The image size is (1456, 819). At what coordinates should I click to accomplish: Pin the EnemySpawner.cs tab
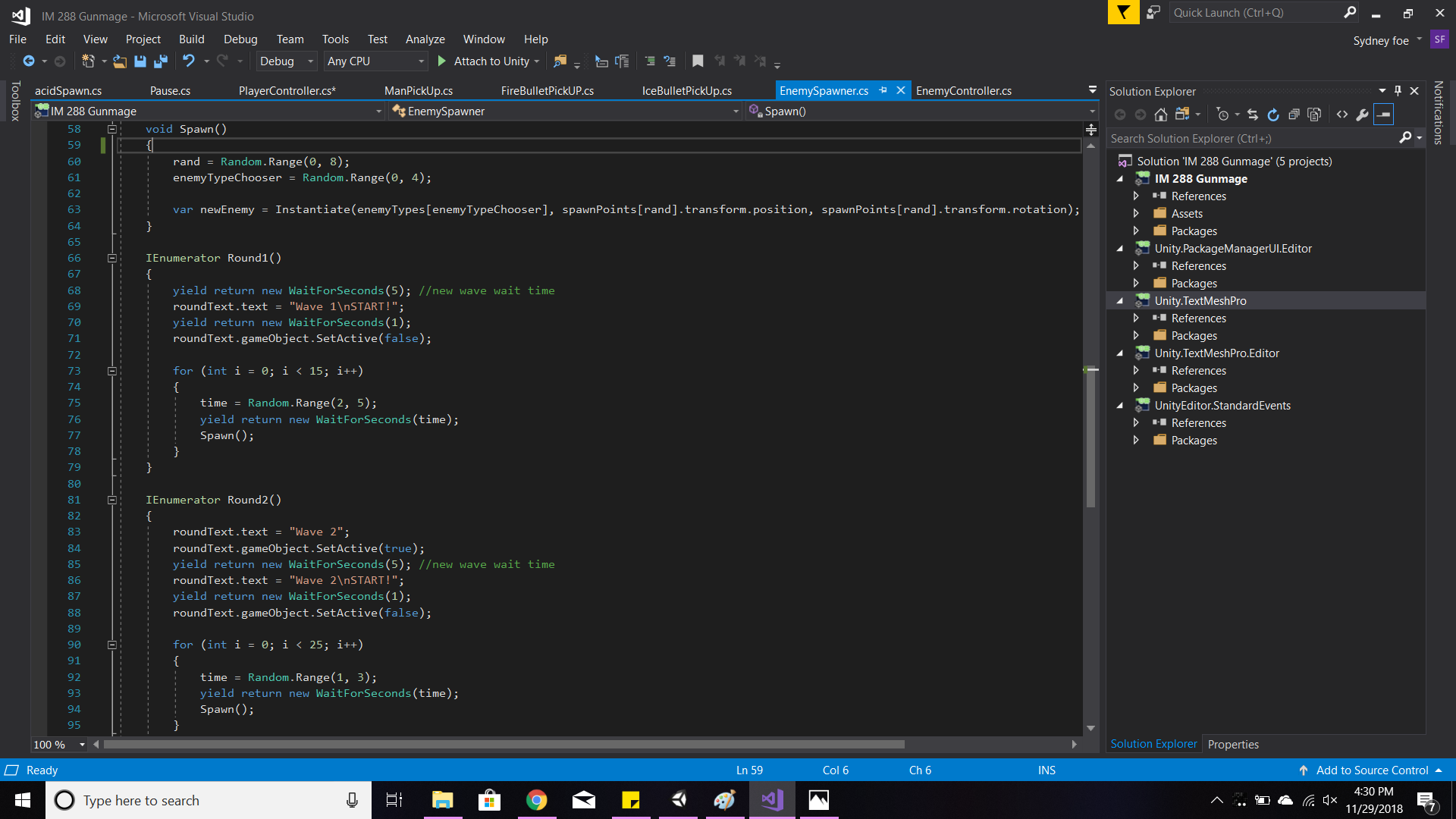click(x=883, y=90)
